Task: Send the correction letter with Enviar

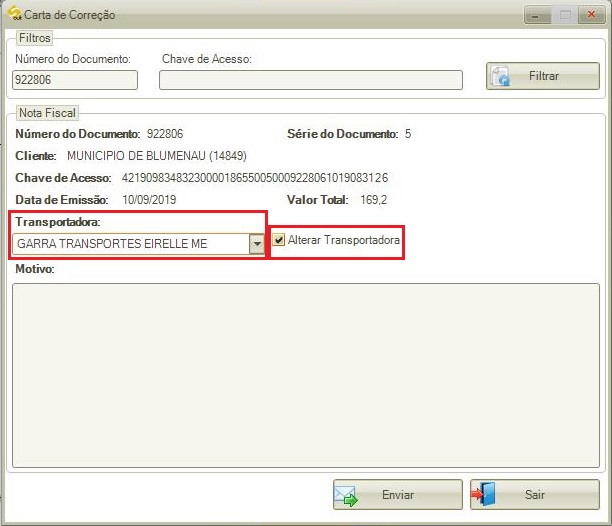Action: 397,494
